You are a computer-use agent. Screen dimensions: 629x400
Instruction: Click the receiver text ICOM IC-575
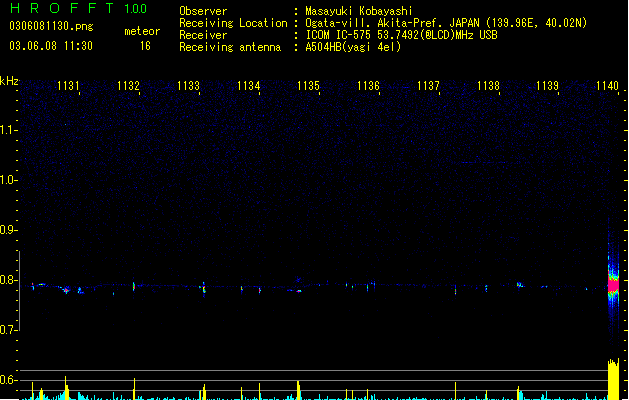click(340, 35)
